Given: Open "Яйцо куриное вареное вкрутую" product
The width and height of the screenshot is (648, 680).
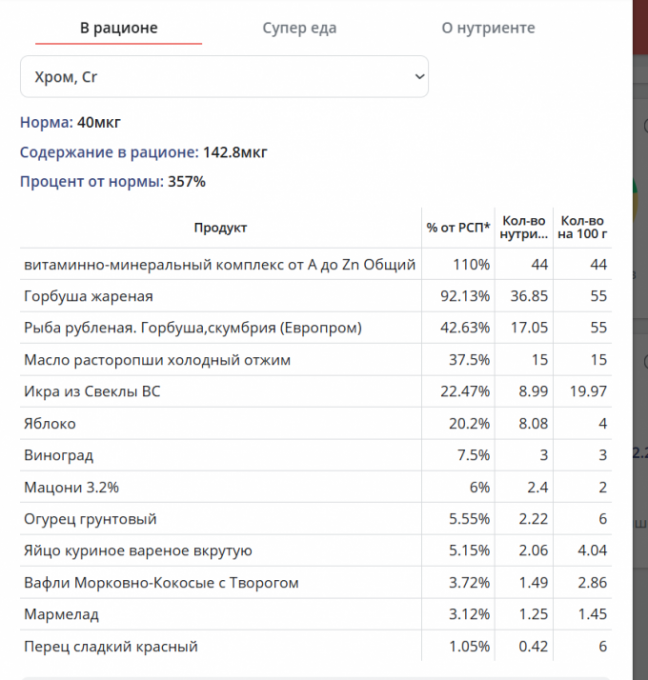Looking at the screenshot, I should tap(137, 551).
